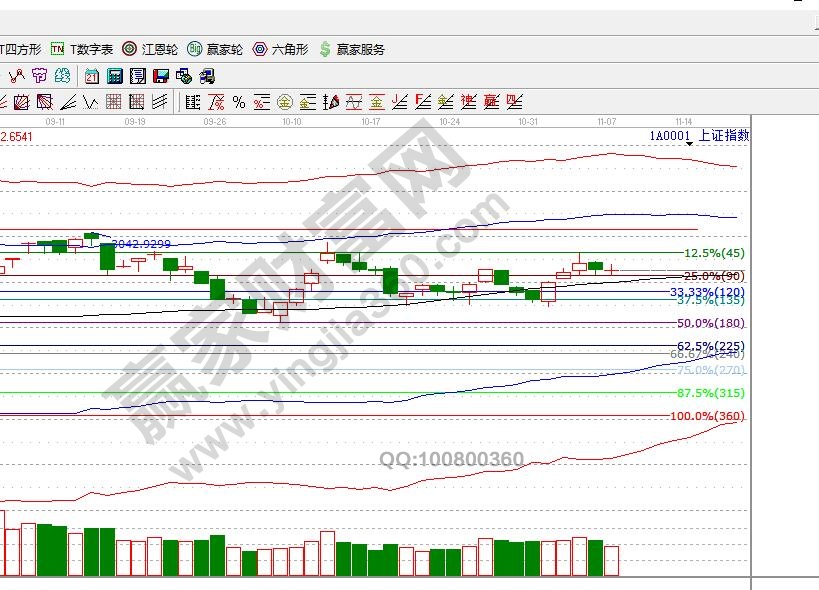Select the red 赢 fan line icon
The image size is (819, 590).
491,102
